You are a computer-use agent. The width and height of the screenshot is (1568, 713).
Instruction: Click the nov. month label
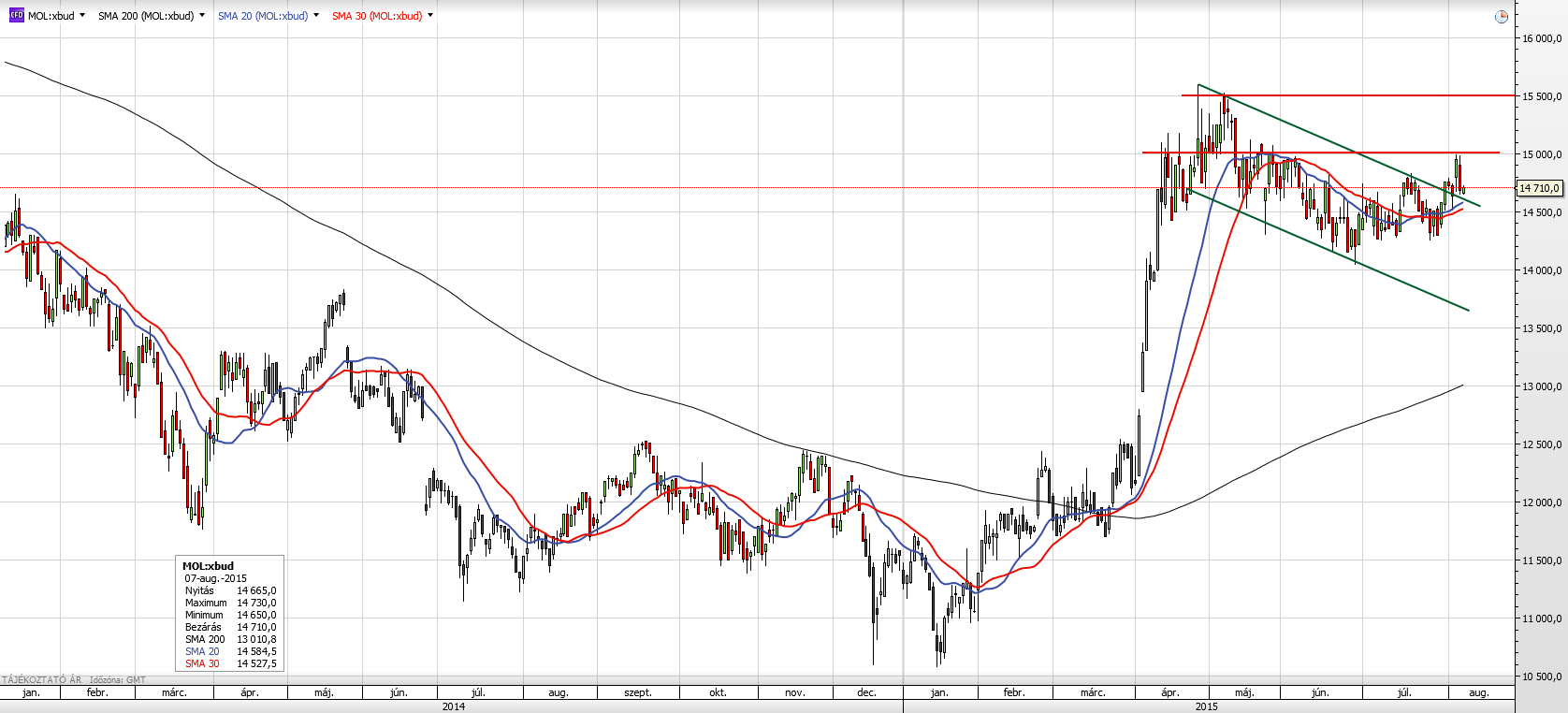[x=794, y=692]
